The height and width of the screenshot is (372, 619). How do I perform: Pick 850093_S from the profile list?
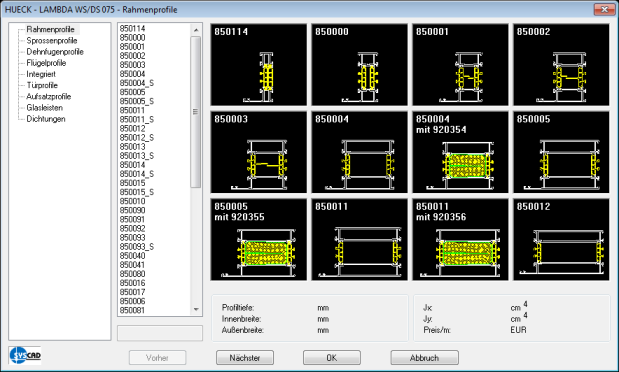click(x=137, y=246)
